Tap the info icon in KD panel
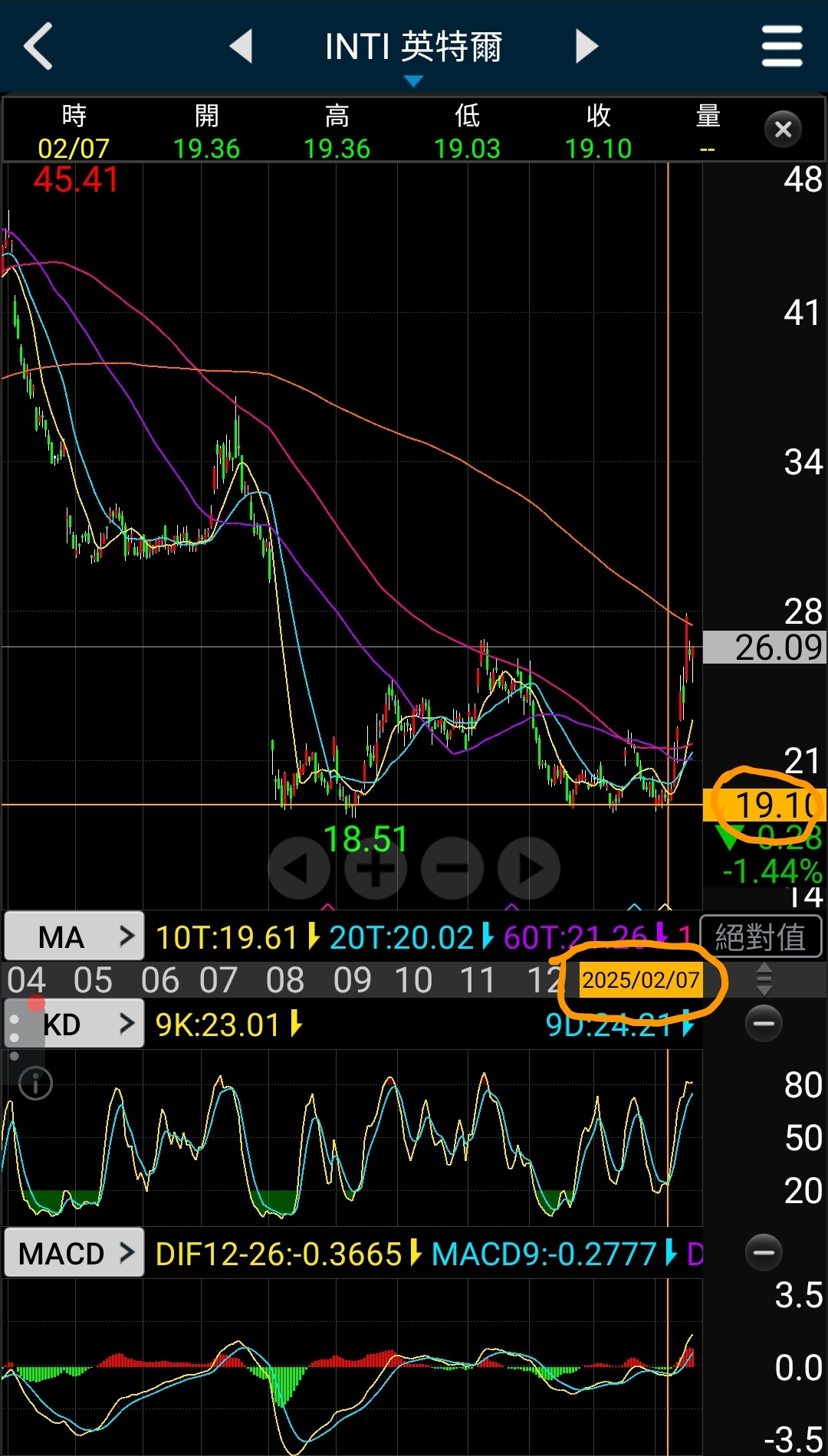Image resolution: width=828 pixels, height=1456 pixels. click(35, 1084)
